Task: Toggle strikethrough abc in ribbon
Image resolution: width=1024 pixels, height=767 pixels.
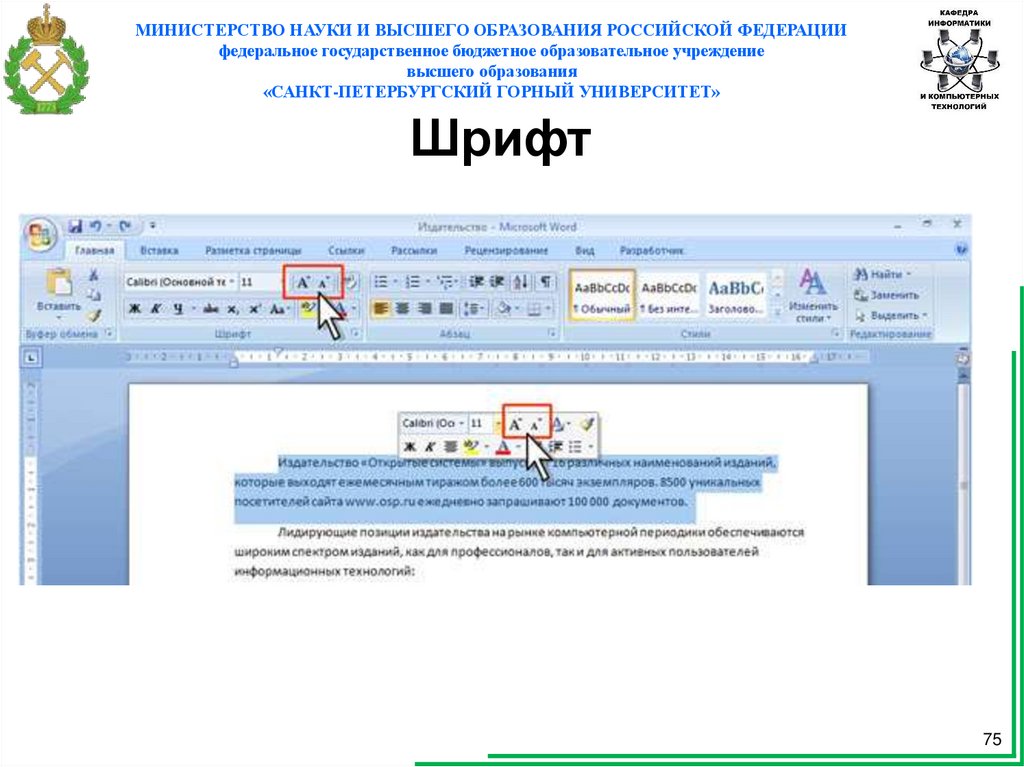Action: click(210, 308)
